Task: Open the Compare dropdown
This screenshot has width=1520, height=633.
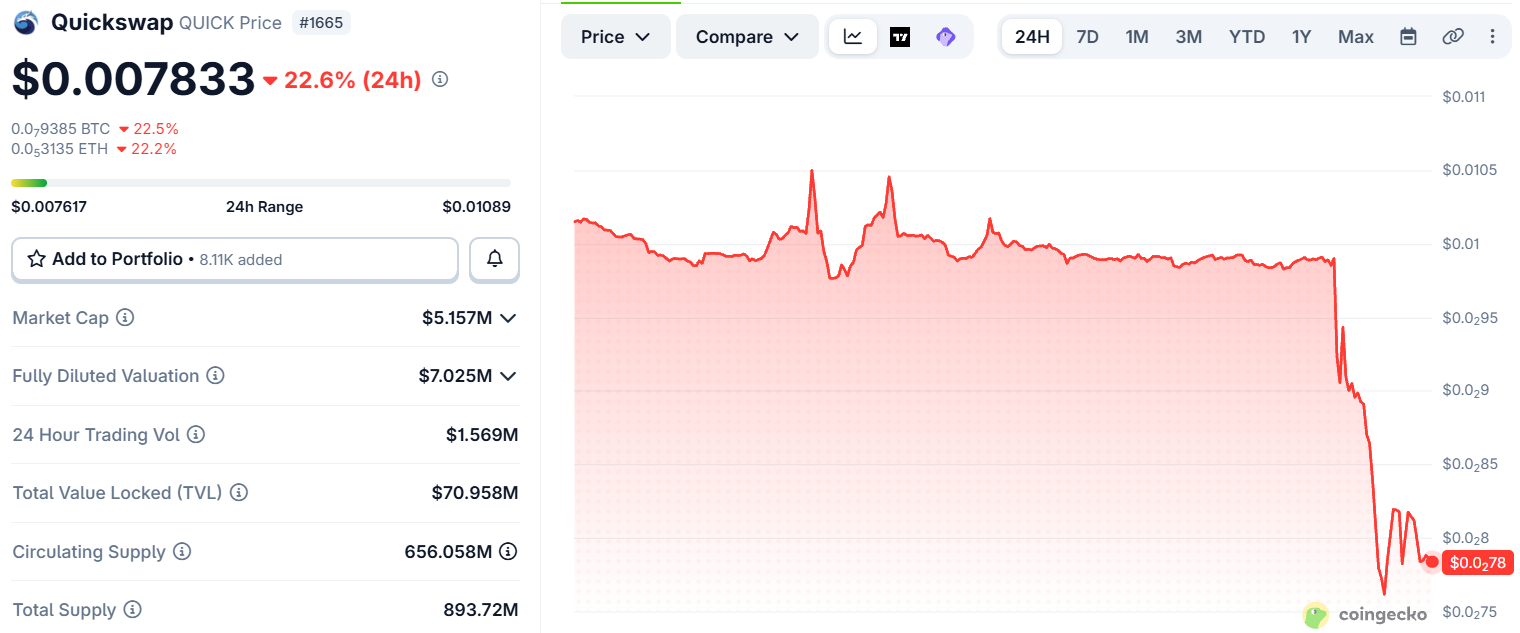Action: pyautogui.click(x=747, y=37)
